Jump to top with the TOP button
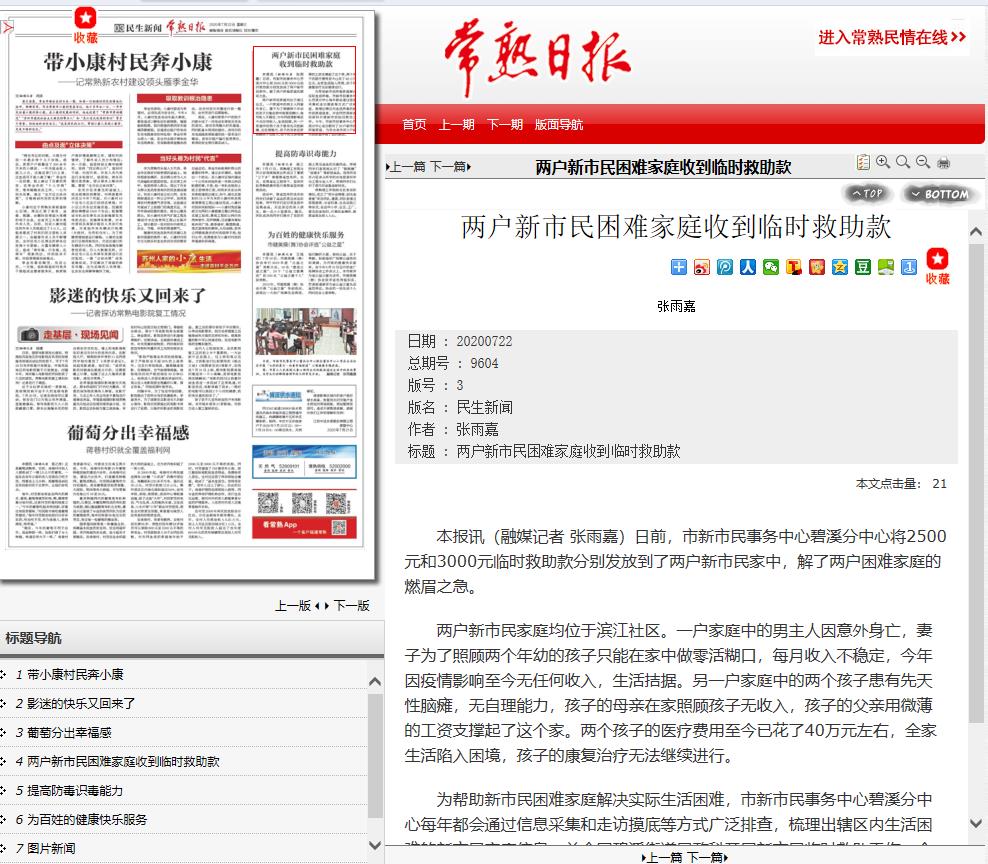 (x=867, y=193)
